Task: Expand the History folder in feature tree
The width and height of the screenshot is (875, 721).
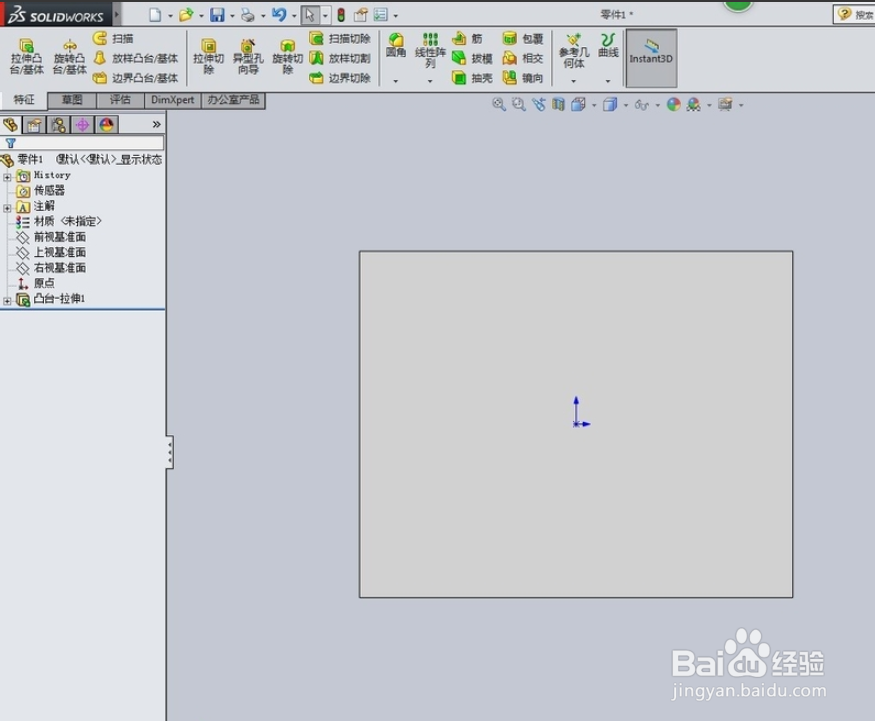Action: [x=7, y=175]
